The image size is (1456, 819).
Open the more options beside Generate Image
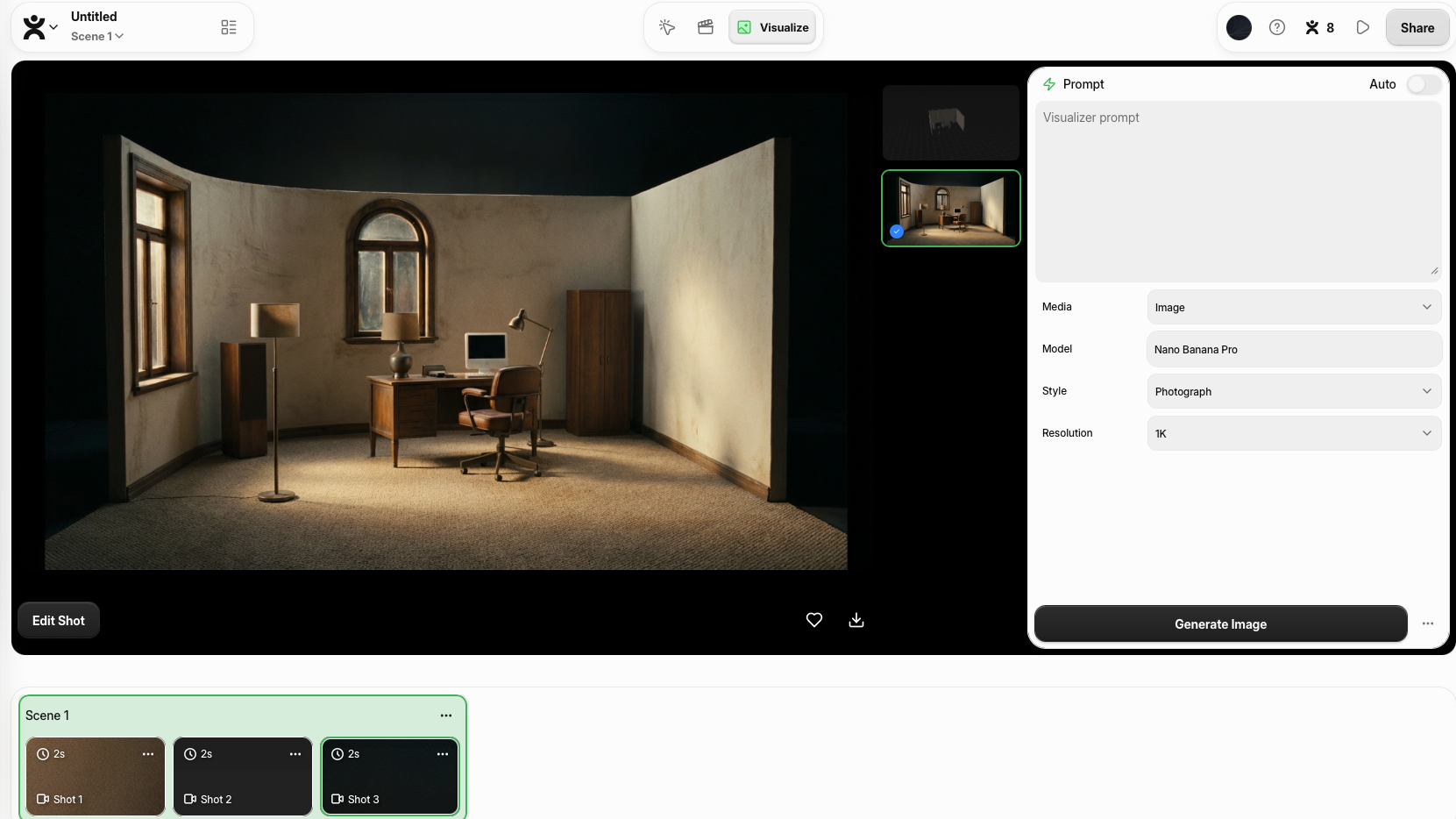(1428, 623)
